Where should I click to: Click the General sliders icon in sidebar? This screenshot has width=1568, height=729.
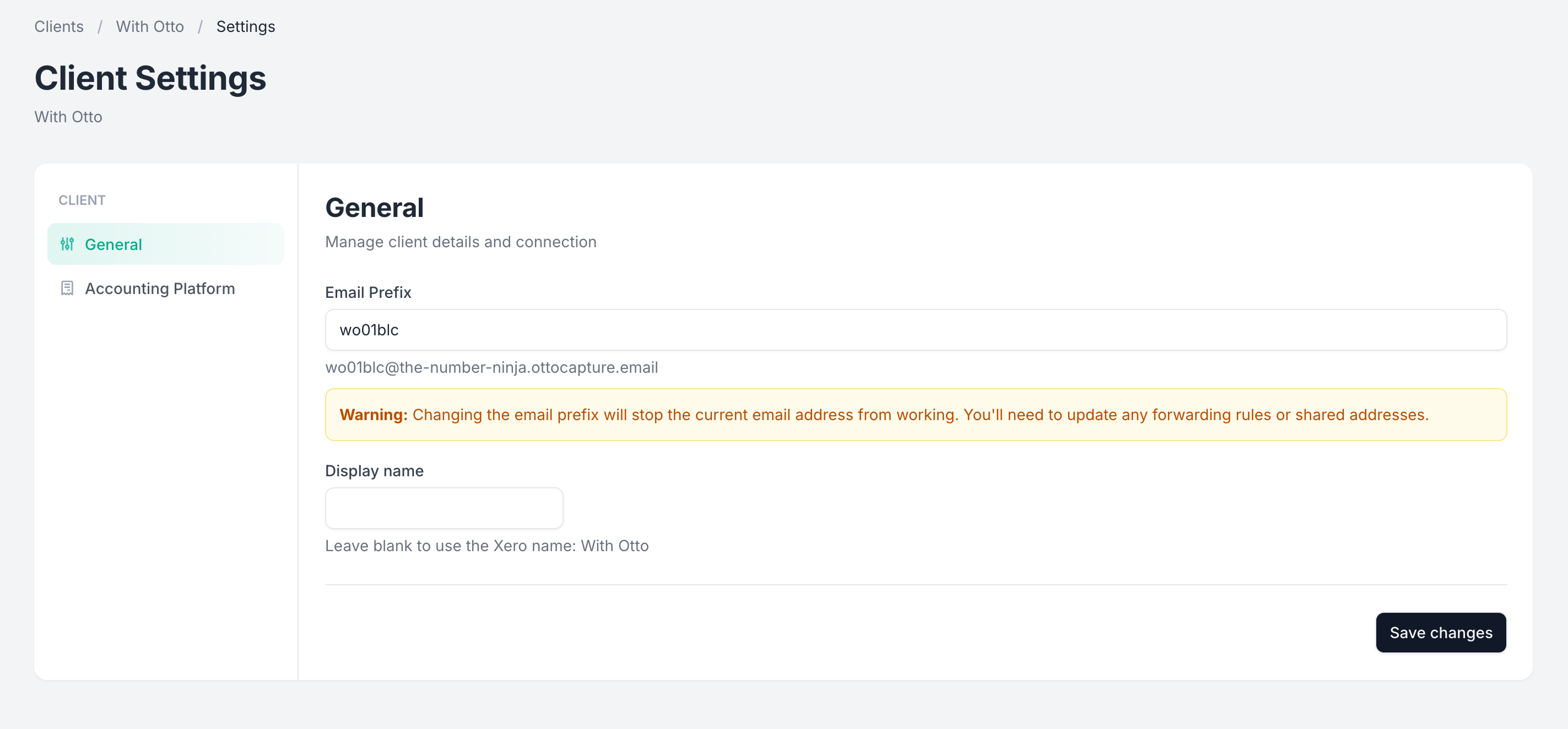[67, 244]
